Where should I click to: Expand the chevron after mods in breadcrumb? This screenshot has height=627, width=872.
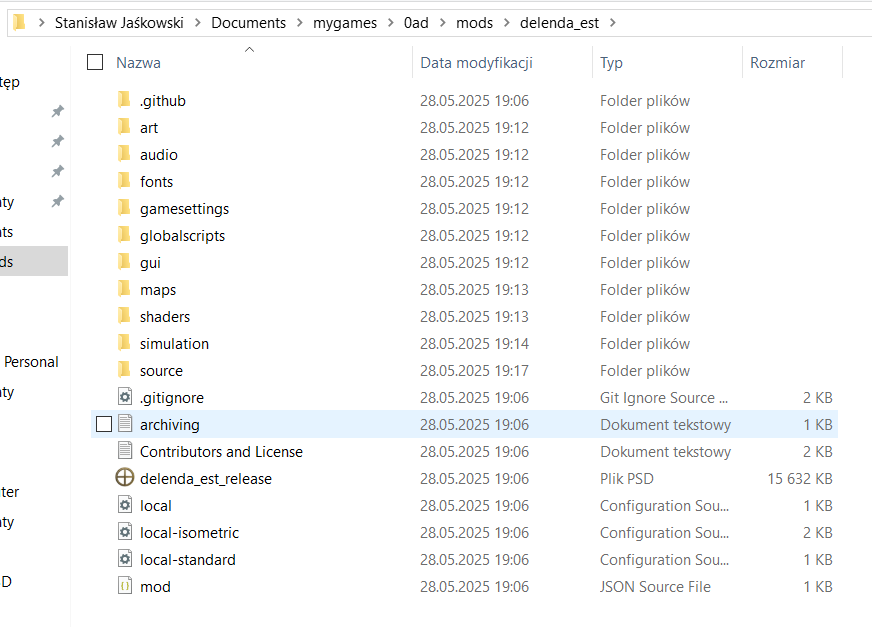click(507, 23)
